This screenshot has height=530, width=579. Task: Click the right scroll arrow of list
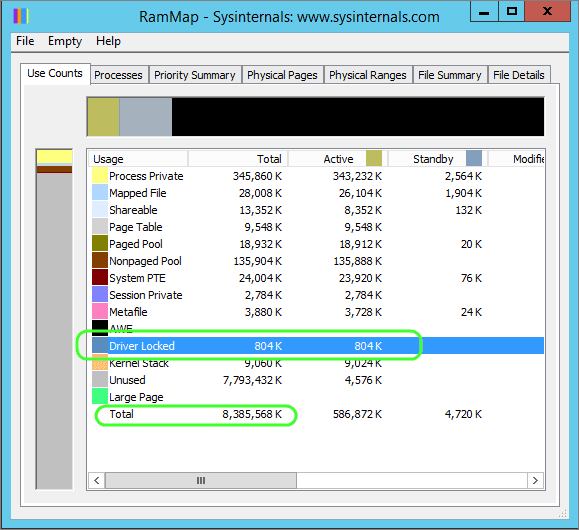(x=535, y=480)
